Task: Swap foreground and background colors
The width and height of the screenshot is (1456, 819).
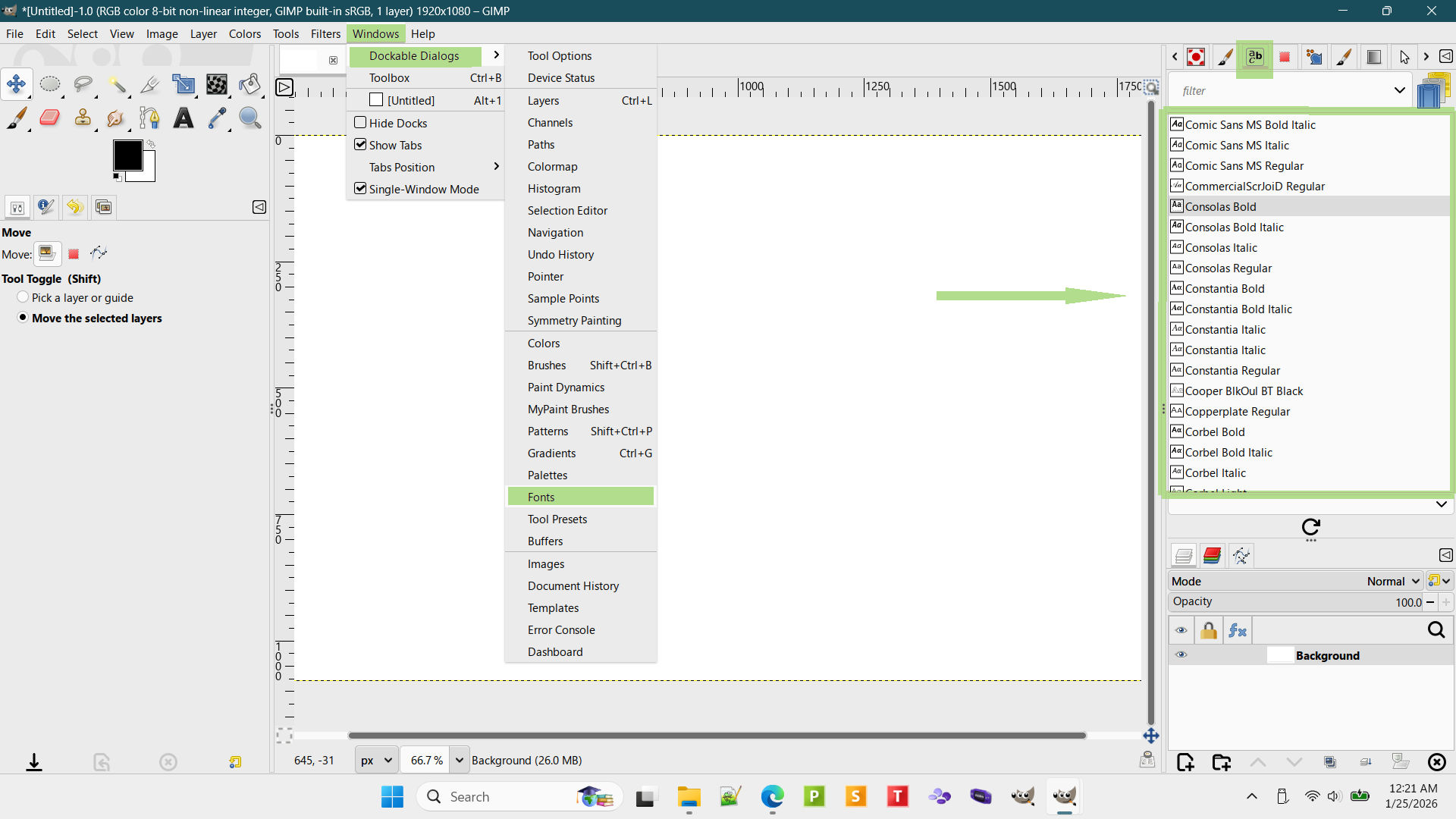Action: coord(151,144)
